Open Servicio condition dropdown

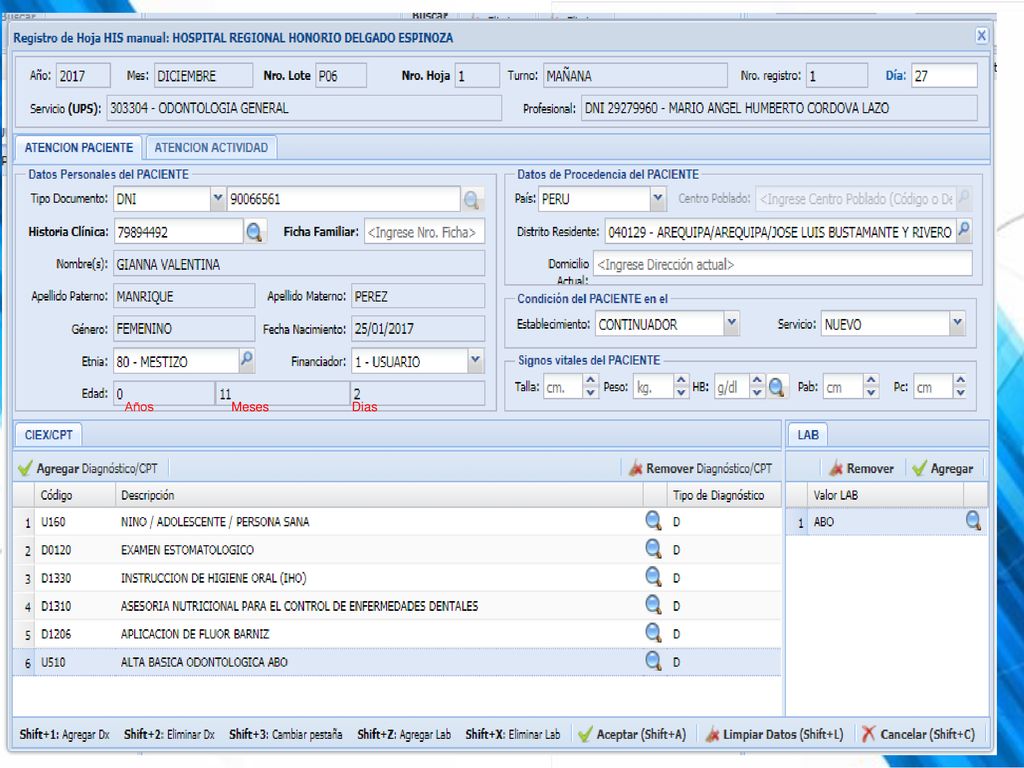pyautogui.click(x=957, y=323)
